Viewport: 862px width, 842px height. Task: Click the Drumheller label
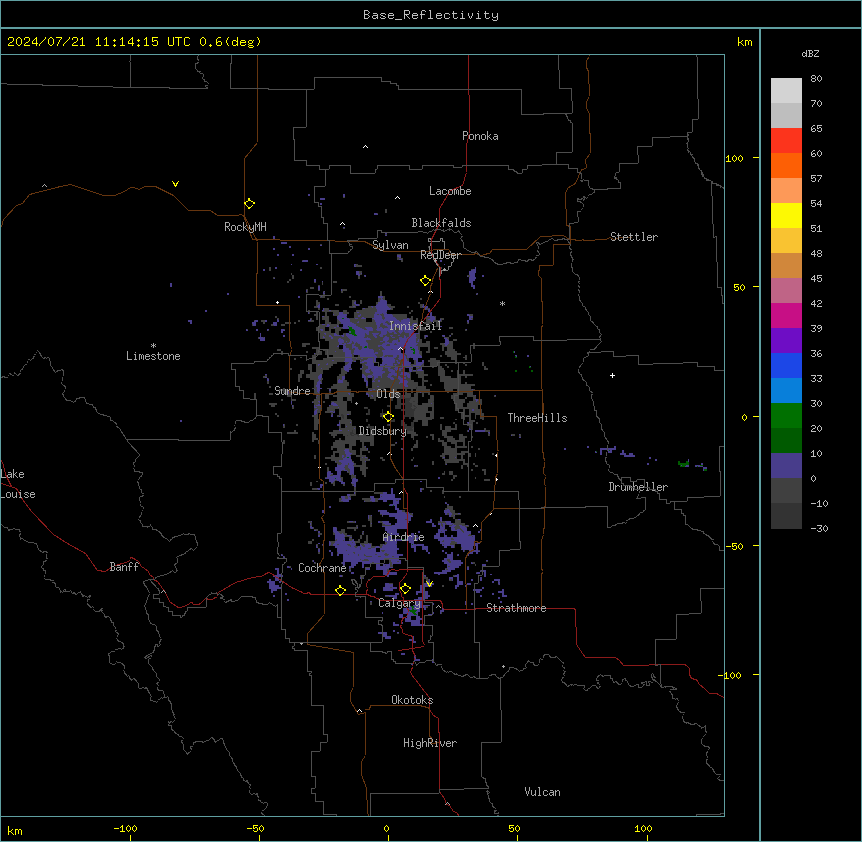click(638, 487)
